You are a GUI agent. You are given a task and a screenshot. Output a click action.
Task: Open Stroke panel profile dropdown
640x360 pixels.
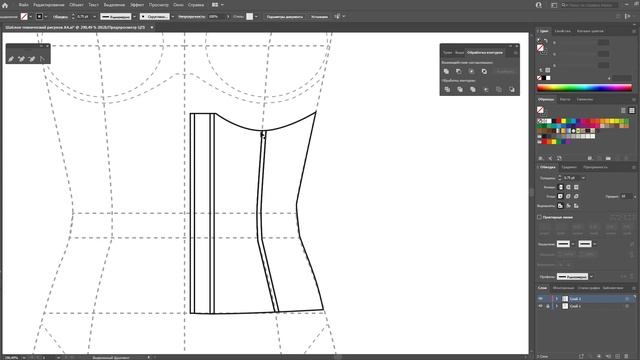pyautogui.click(x=591, y=277)
